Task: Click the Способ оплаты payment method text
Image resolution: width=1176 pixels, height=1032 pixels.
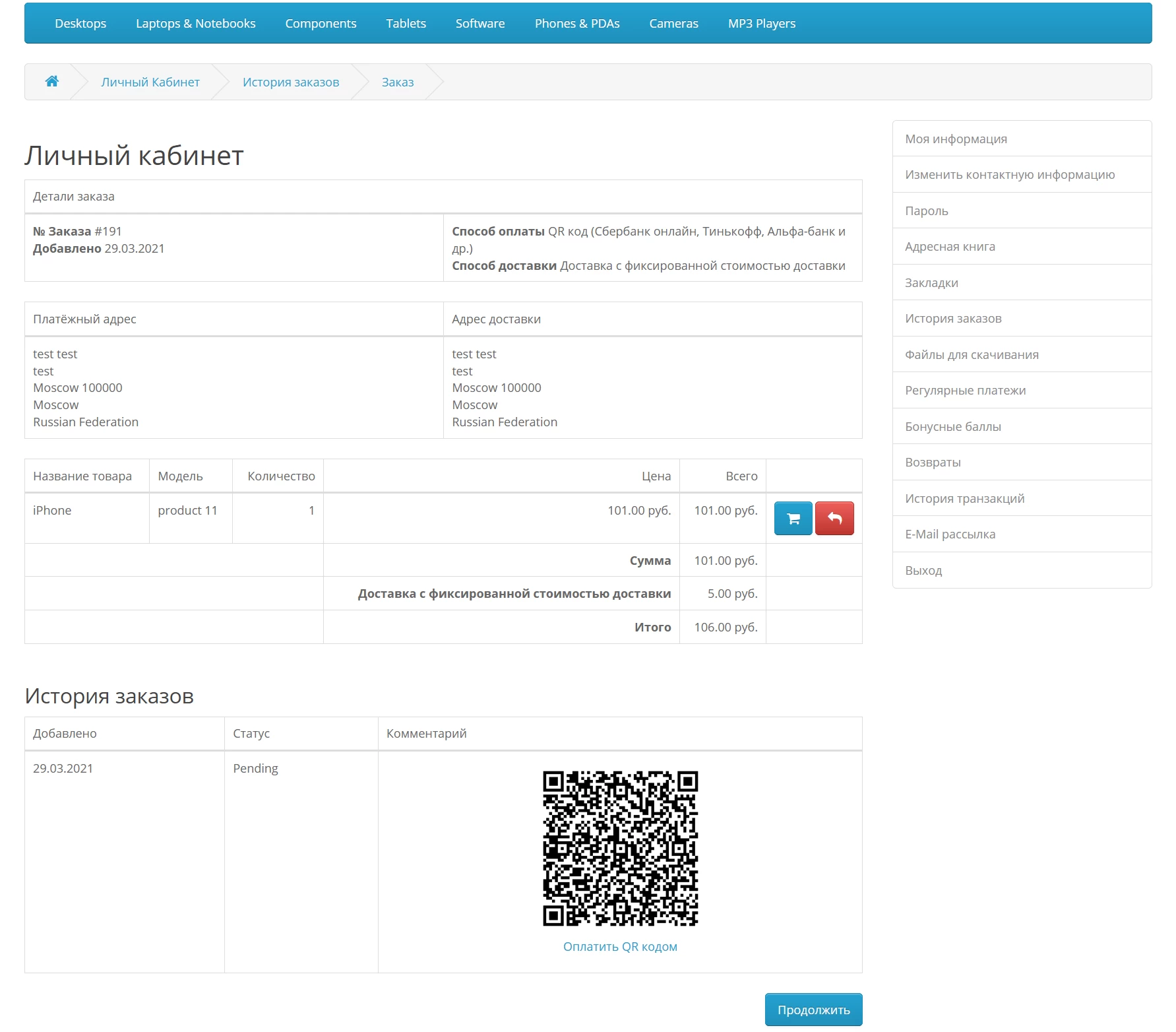Action: [648, 240]
